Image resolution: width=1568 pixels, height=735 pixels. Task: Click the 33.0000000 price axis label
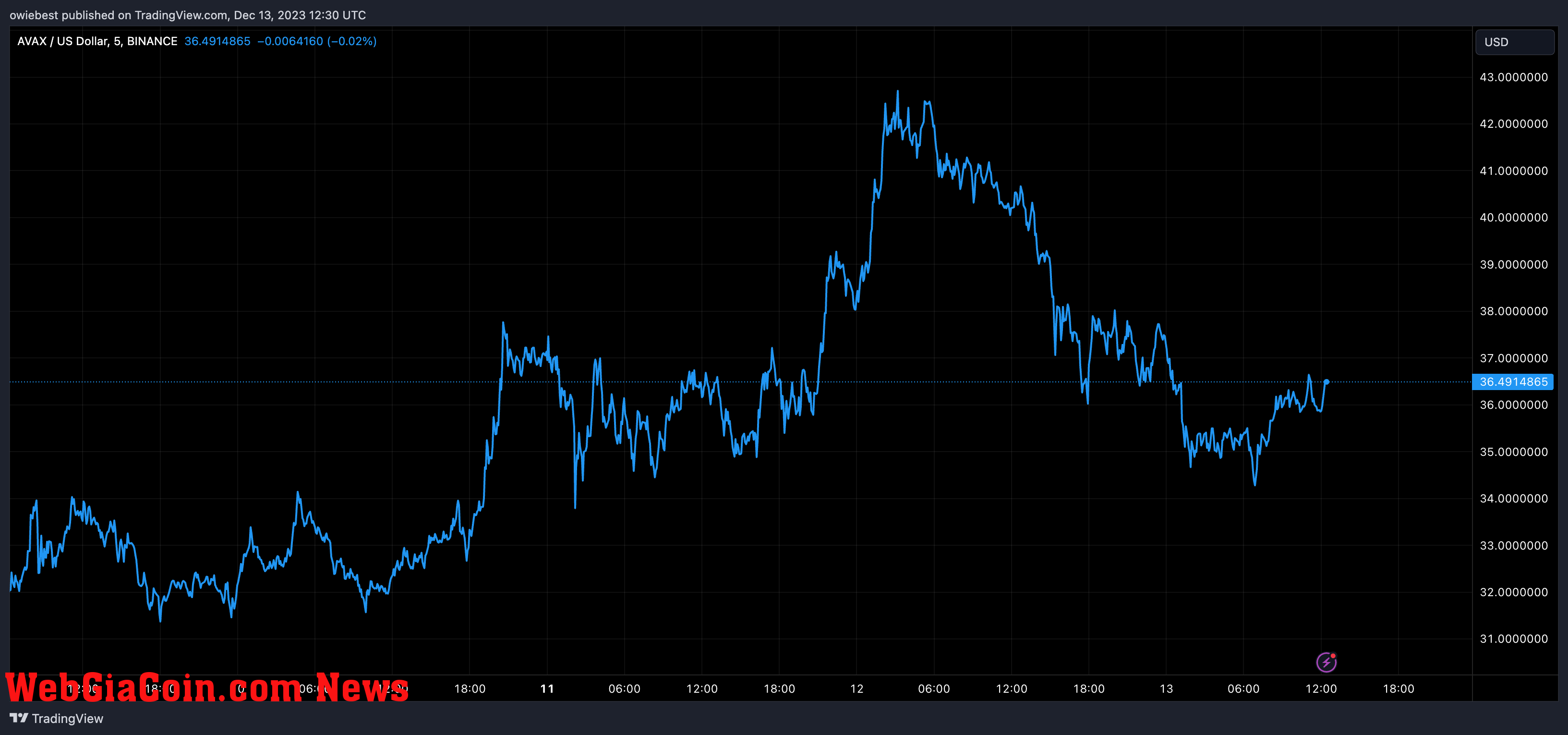[1513, 545]
